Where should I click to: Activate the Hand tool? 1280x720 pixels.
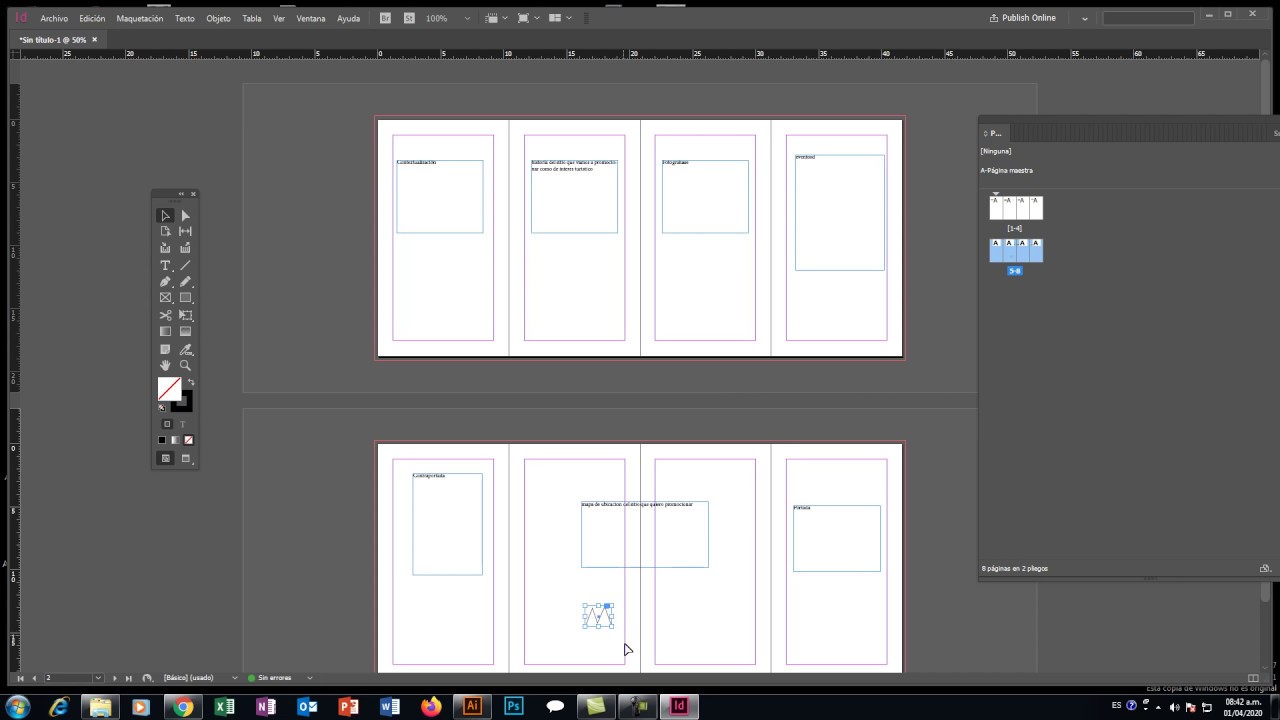[165, 366]
